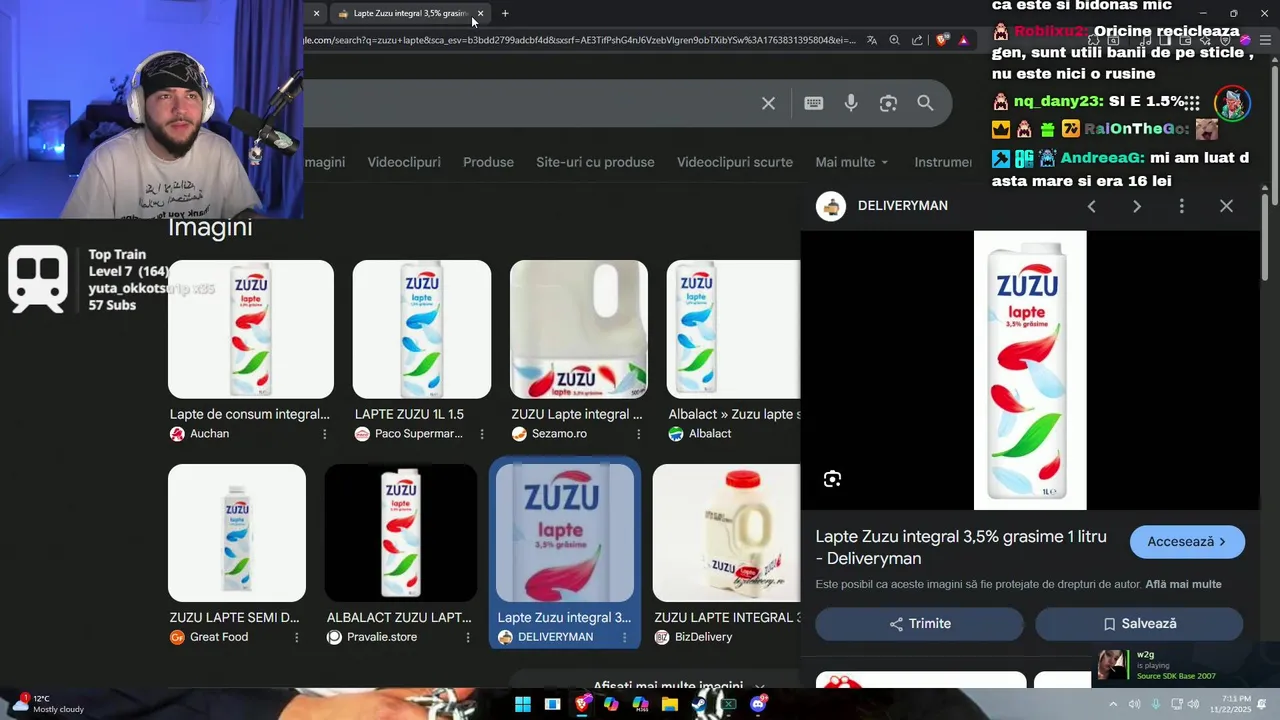Open Discord from taskbar

pyautogui.click(x=758, y=704)
